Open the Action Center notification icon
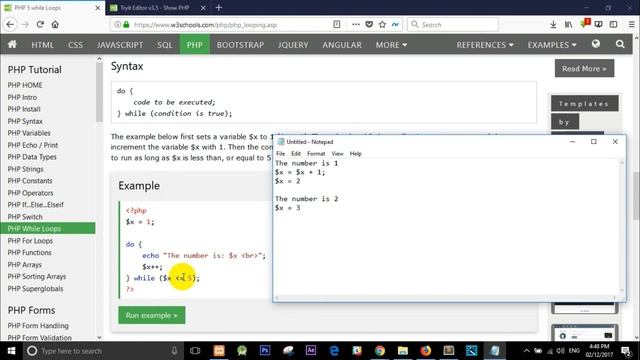 click(626, 351)
